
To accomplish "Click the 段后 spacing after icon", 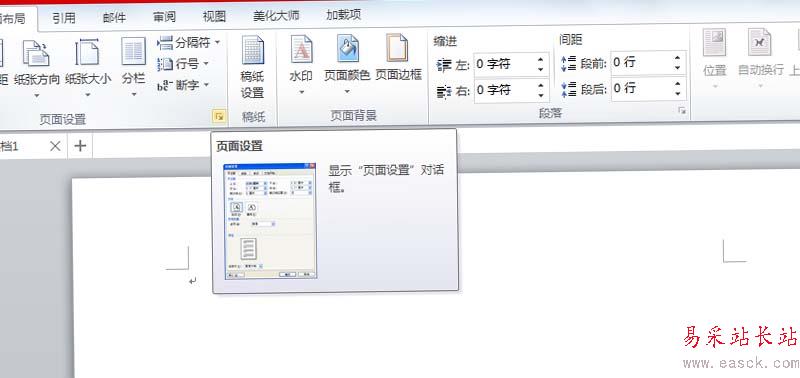I will tap(568, 89).
